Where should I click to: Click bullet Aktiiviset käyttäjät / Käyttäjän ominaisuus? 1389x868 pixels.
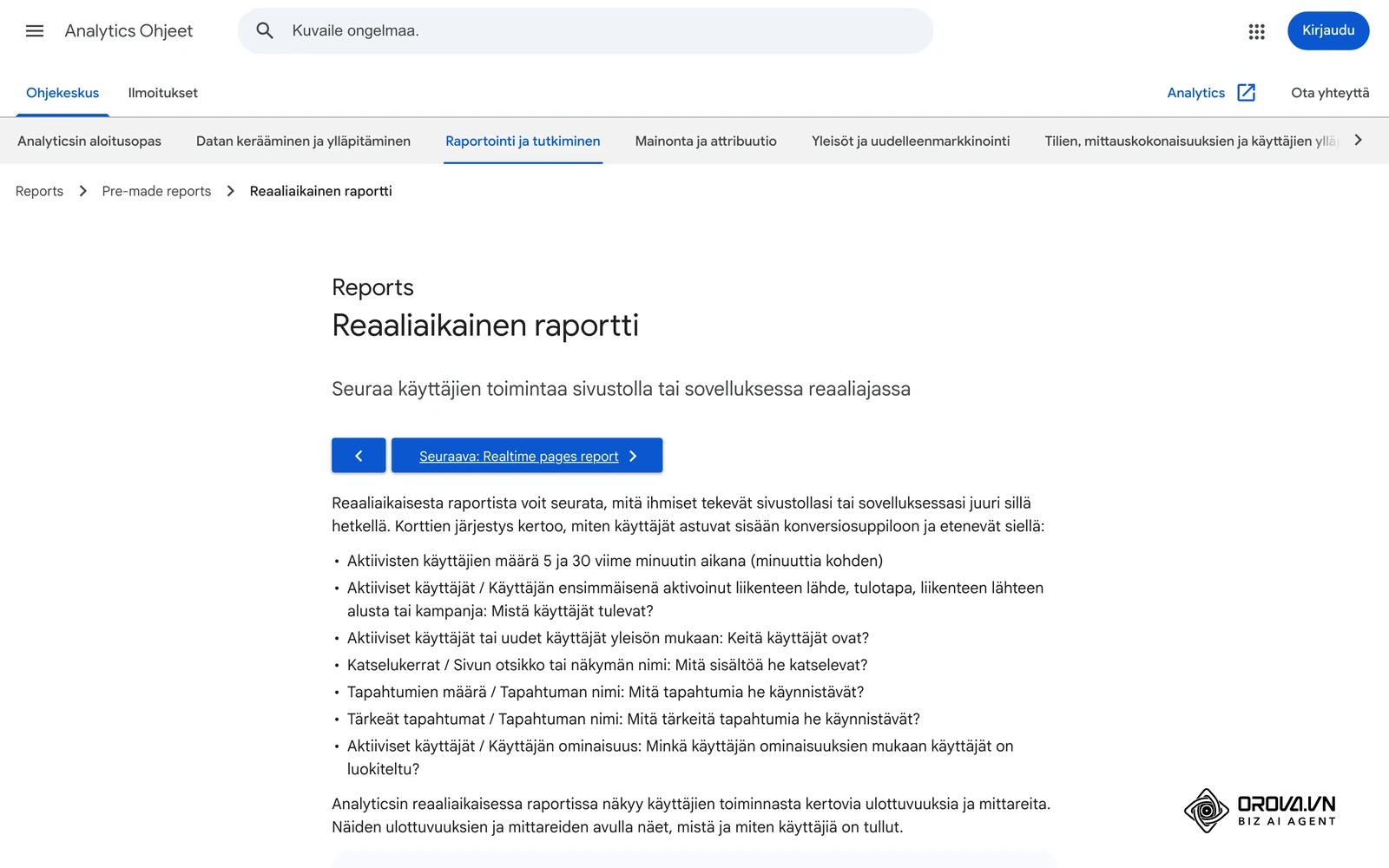click(x=681, y=757)
